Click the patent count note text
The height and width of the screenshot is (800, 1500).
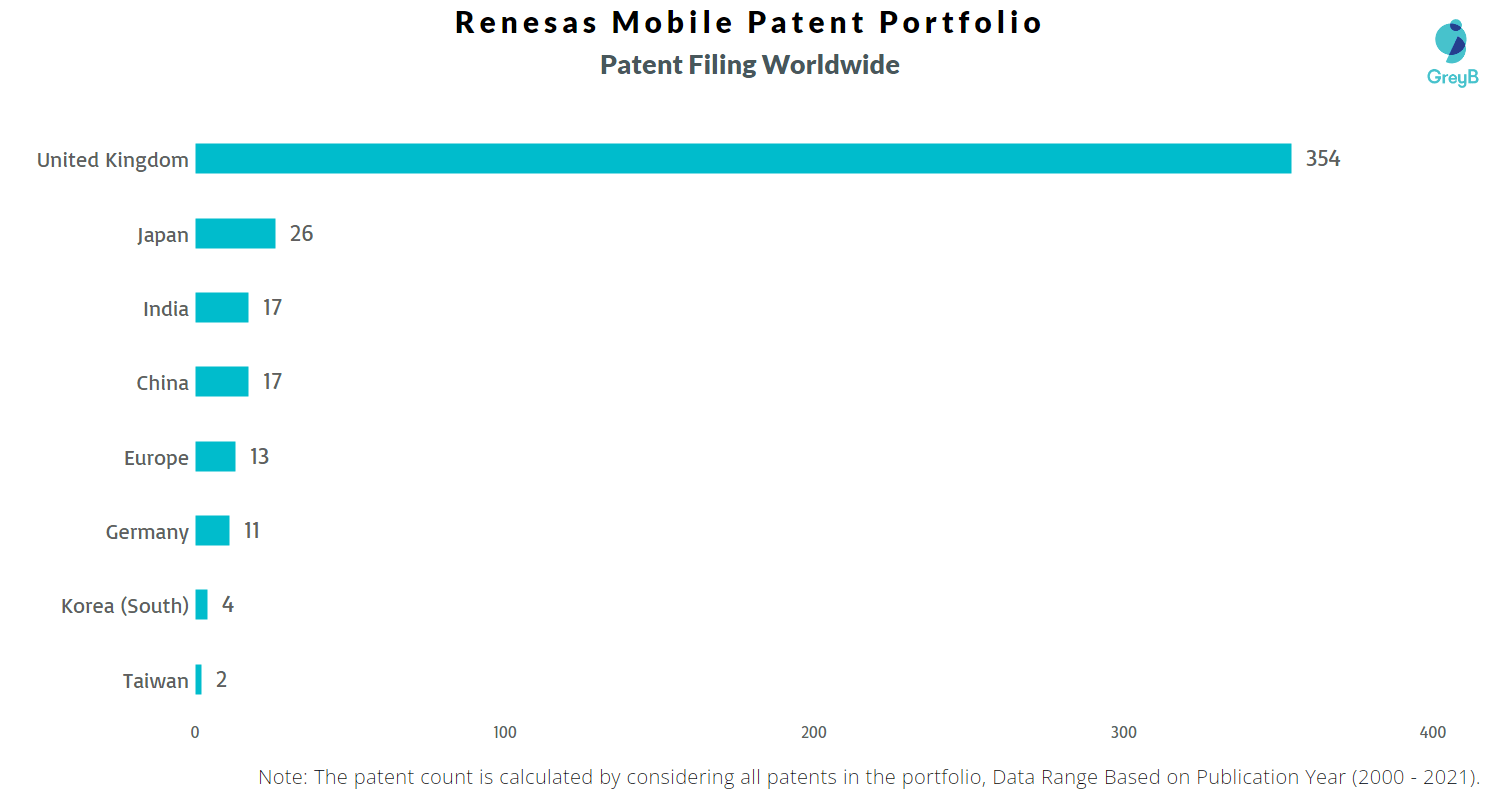[x=869, y=777]
